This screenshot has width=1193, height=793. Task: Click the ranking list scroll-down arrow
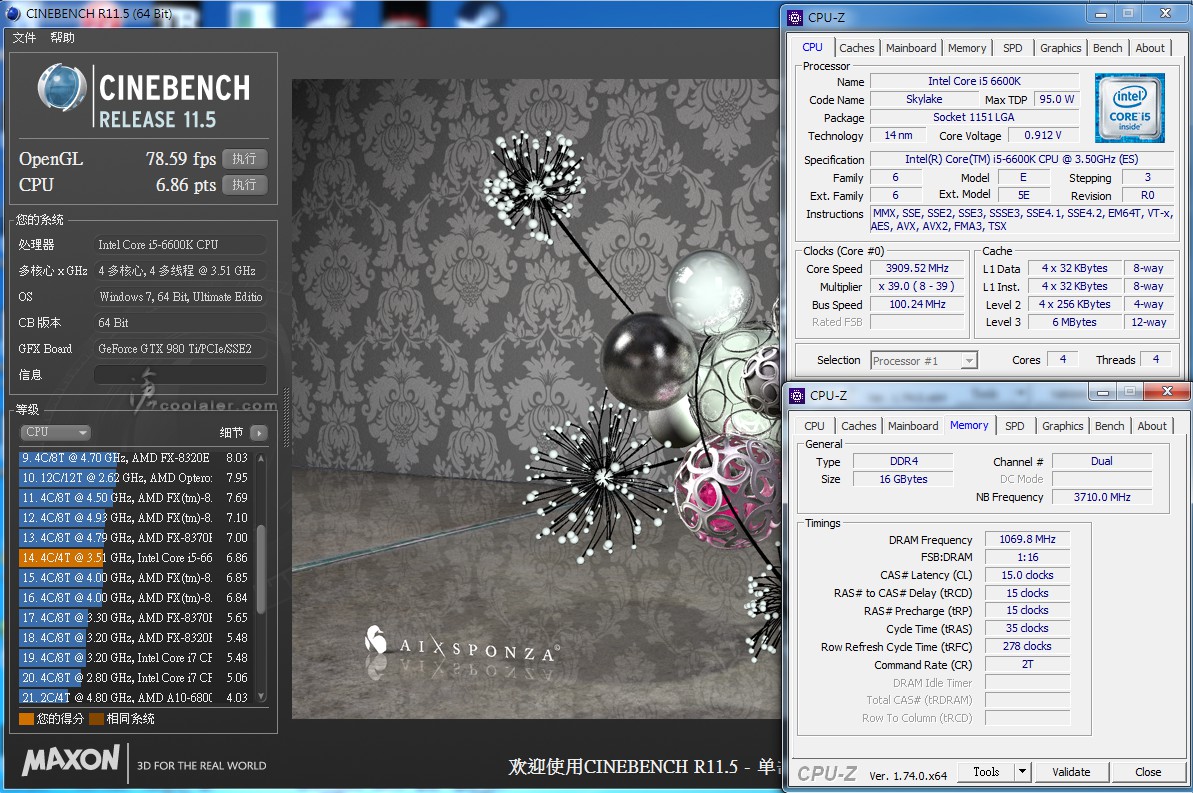[x=262, y=696]
